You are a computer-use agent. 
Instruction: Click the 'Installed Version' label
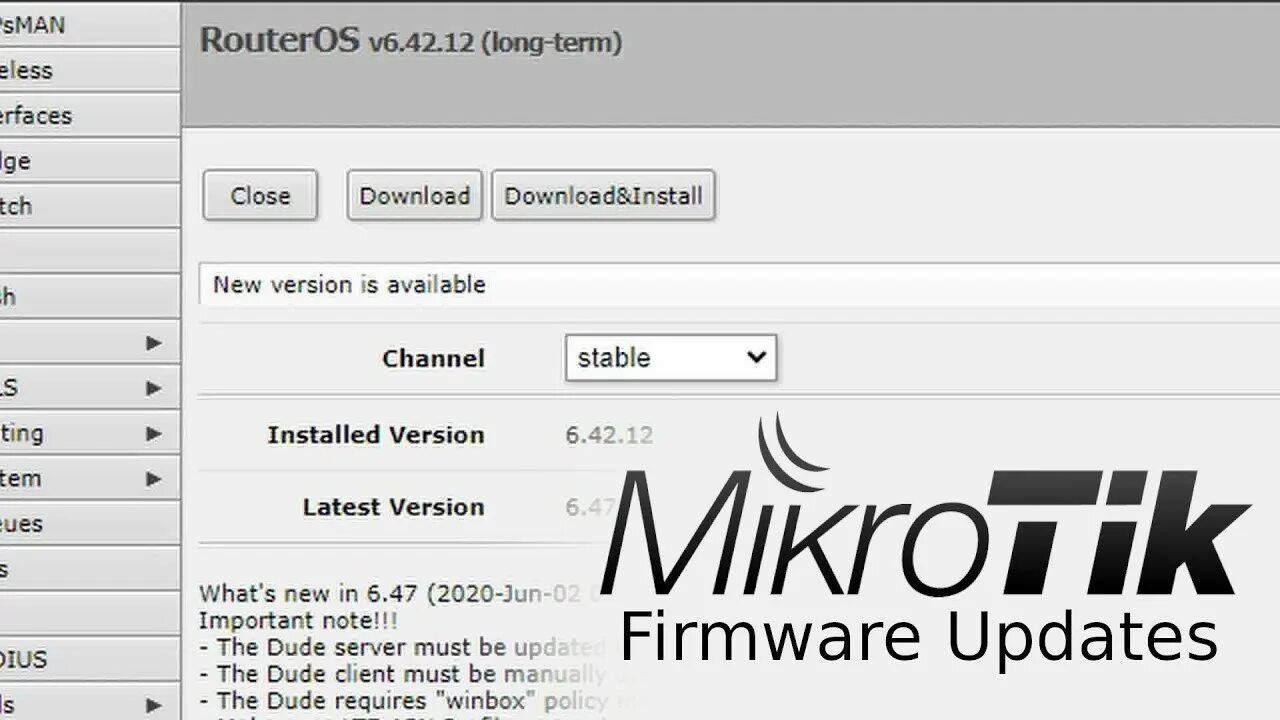click(376, 435)
